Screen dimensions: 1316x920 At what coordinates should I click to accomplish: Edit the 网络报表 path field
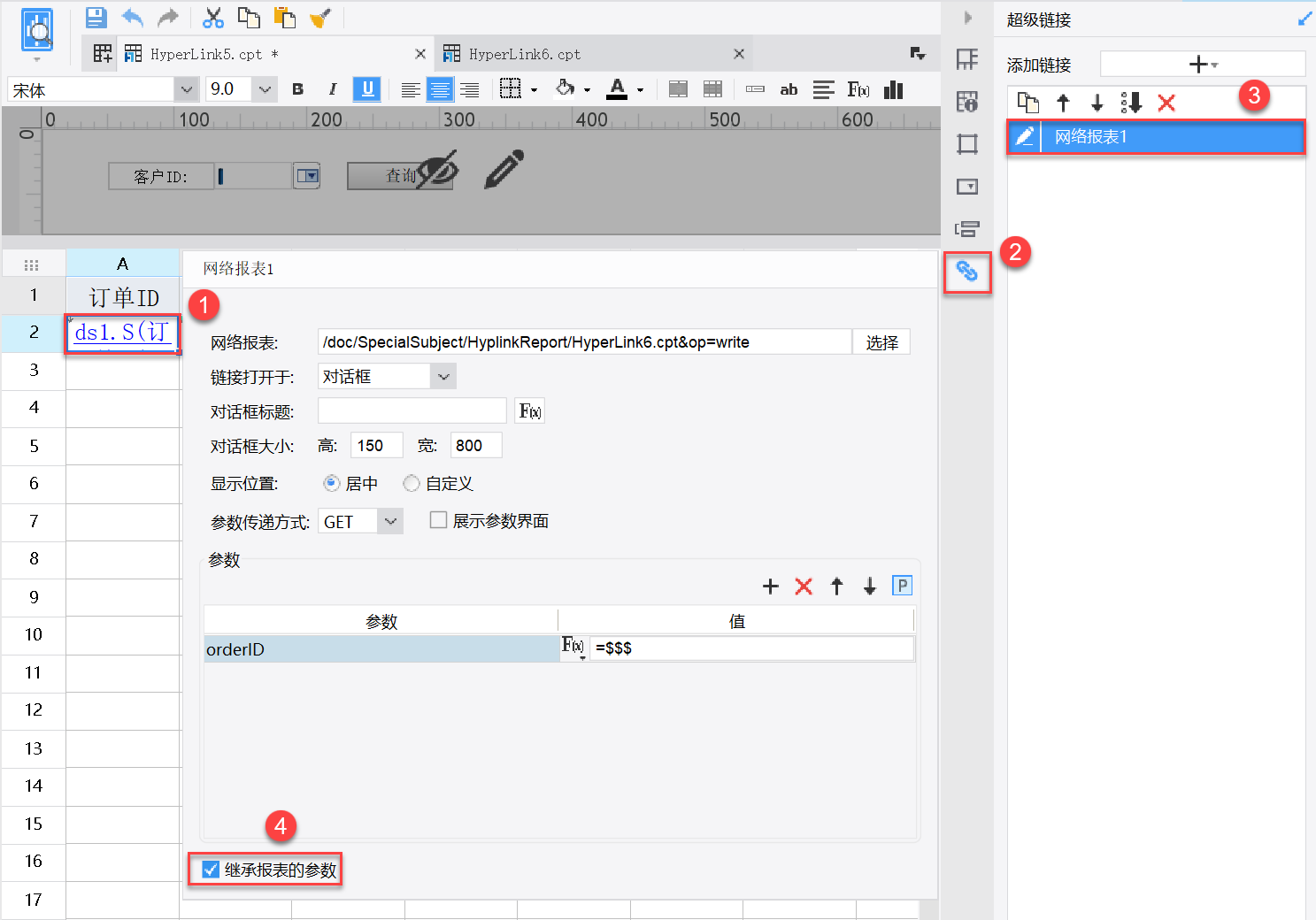584,342
